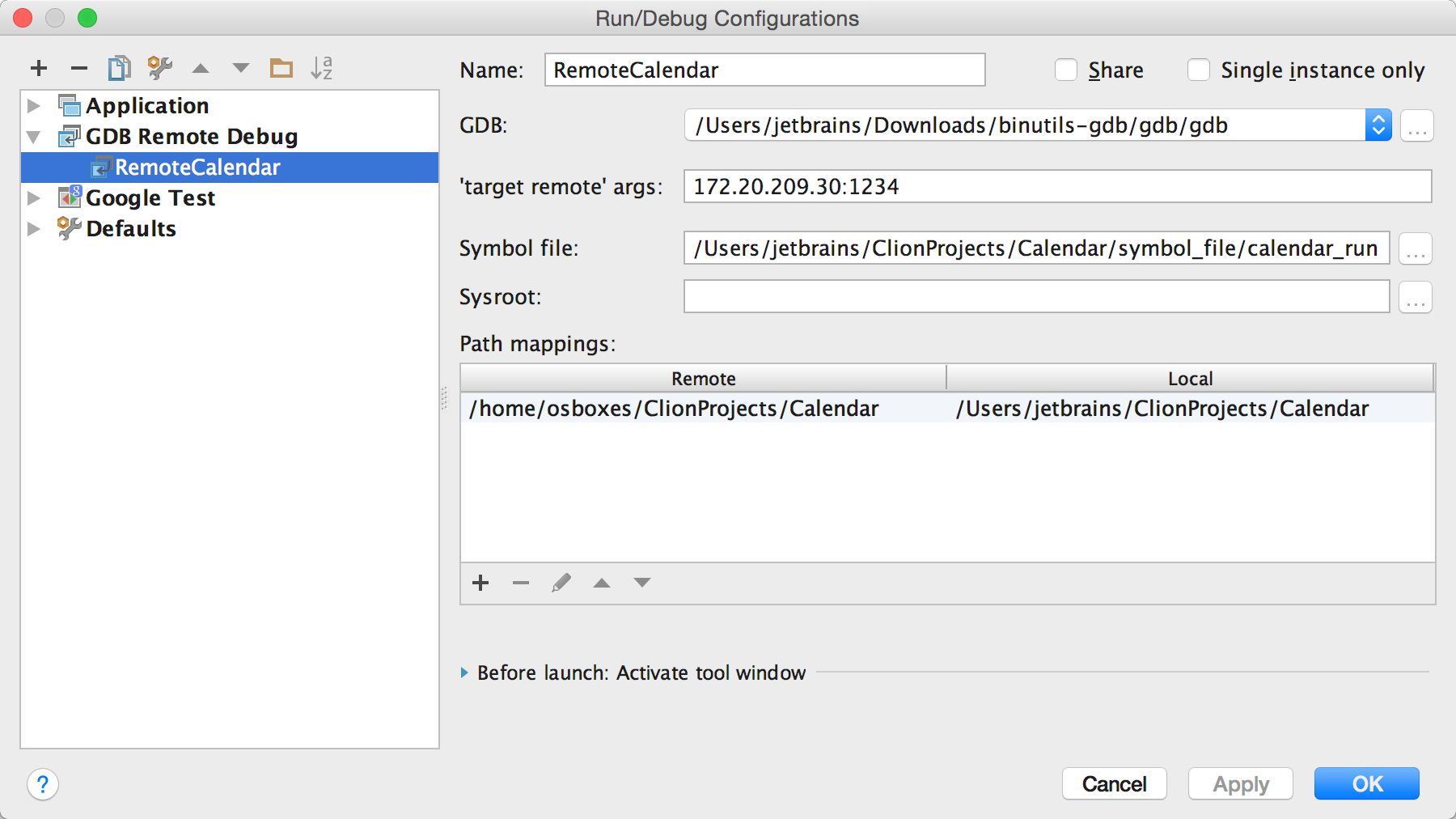The height and width of the screenshot is (819, 1456).
Task: Copy the selected configuration
Action: (119, 68)
